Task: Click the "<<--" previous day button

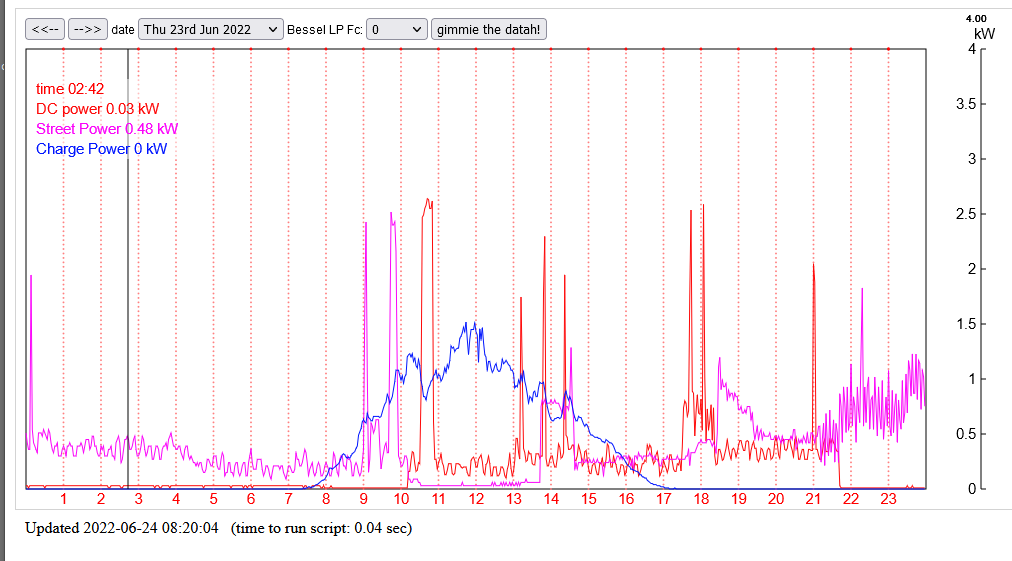Action: 45,29
